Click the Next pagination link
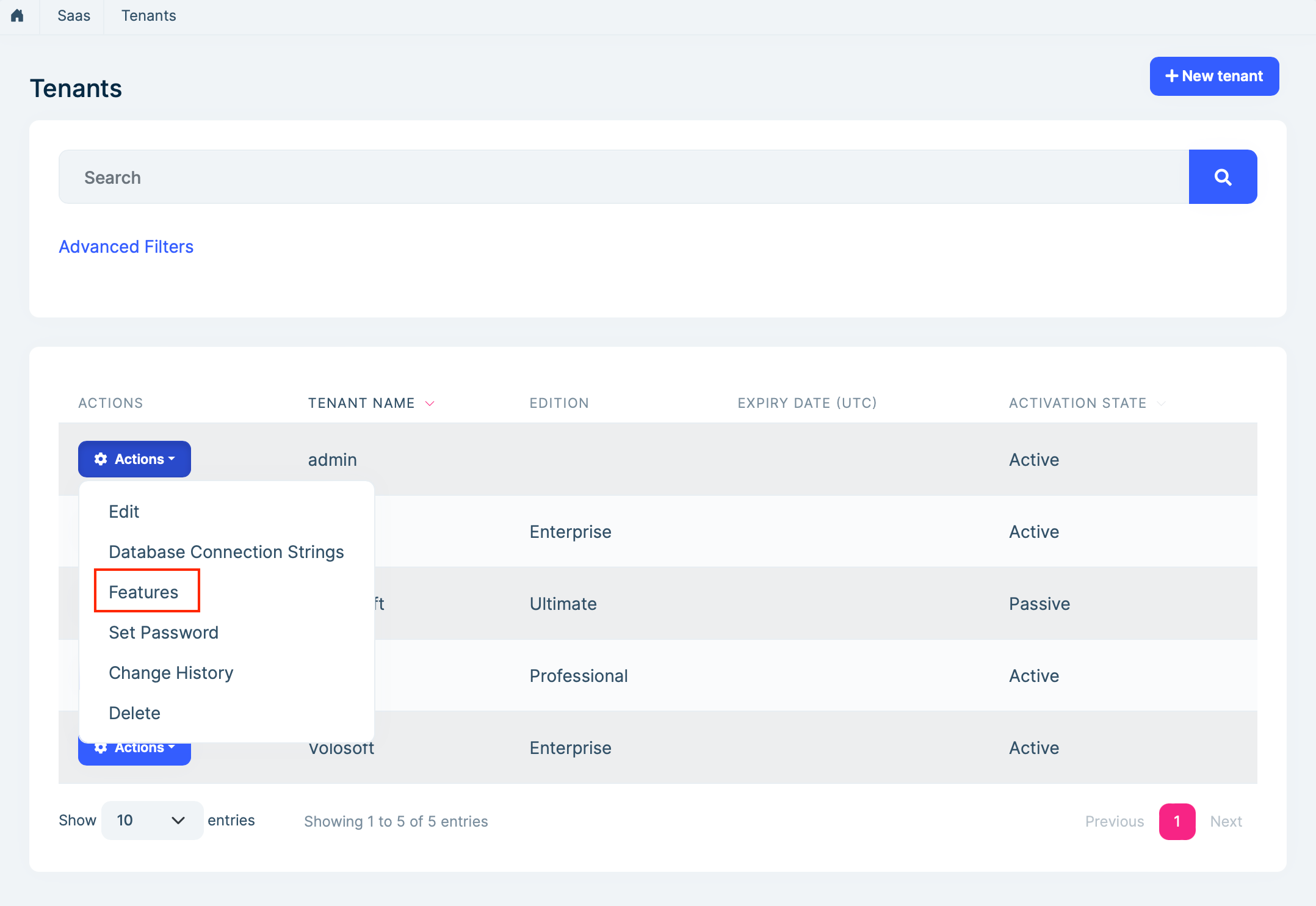Image resolution: width=1316 pixels, height=906 pixels. pyautogui.click(x=1226, y=822)
